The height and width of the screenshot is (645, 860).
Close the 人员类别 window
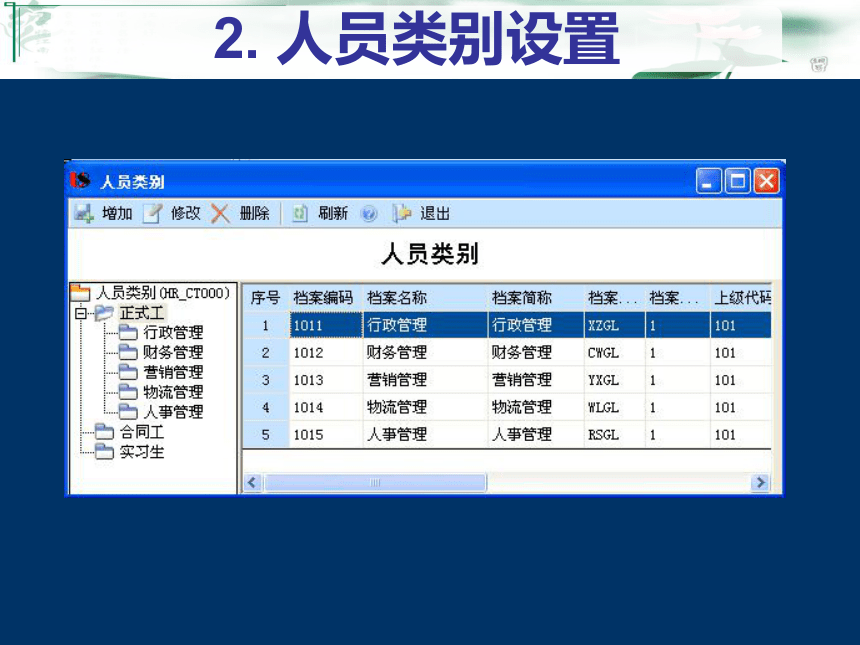[767, 181]
